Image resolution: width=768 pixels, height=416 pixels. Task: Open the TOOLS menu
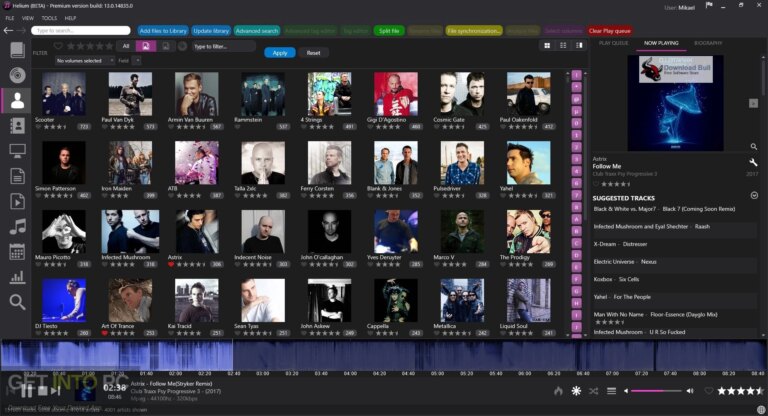coord(49,18)
